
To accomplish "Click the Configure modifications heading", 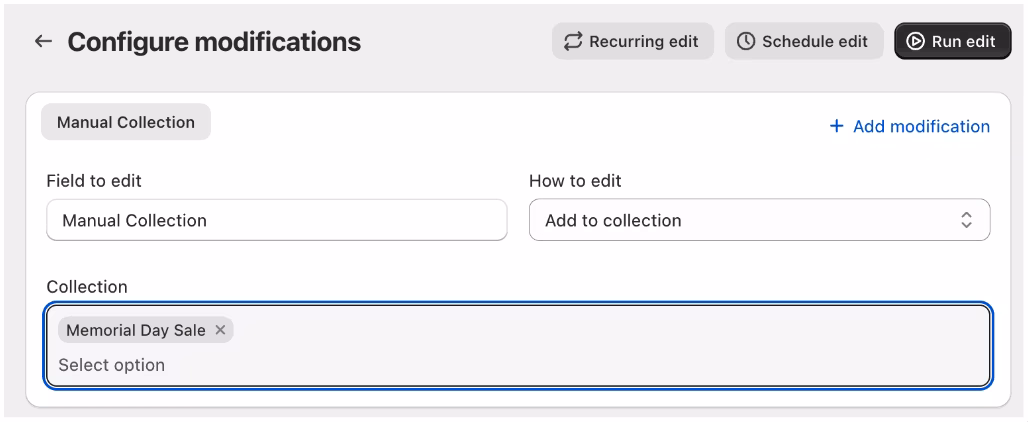I will 214,42.
